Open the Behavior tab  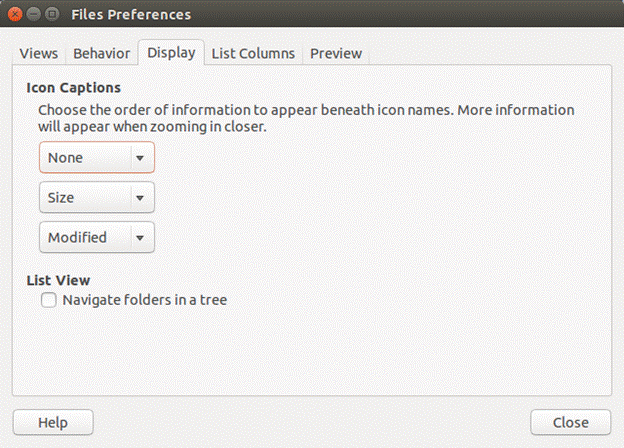[x=101, y=53]
